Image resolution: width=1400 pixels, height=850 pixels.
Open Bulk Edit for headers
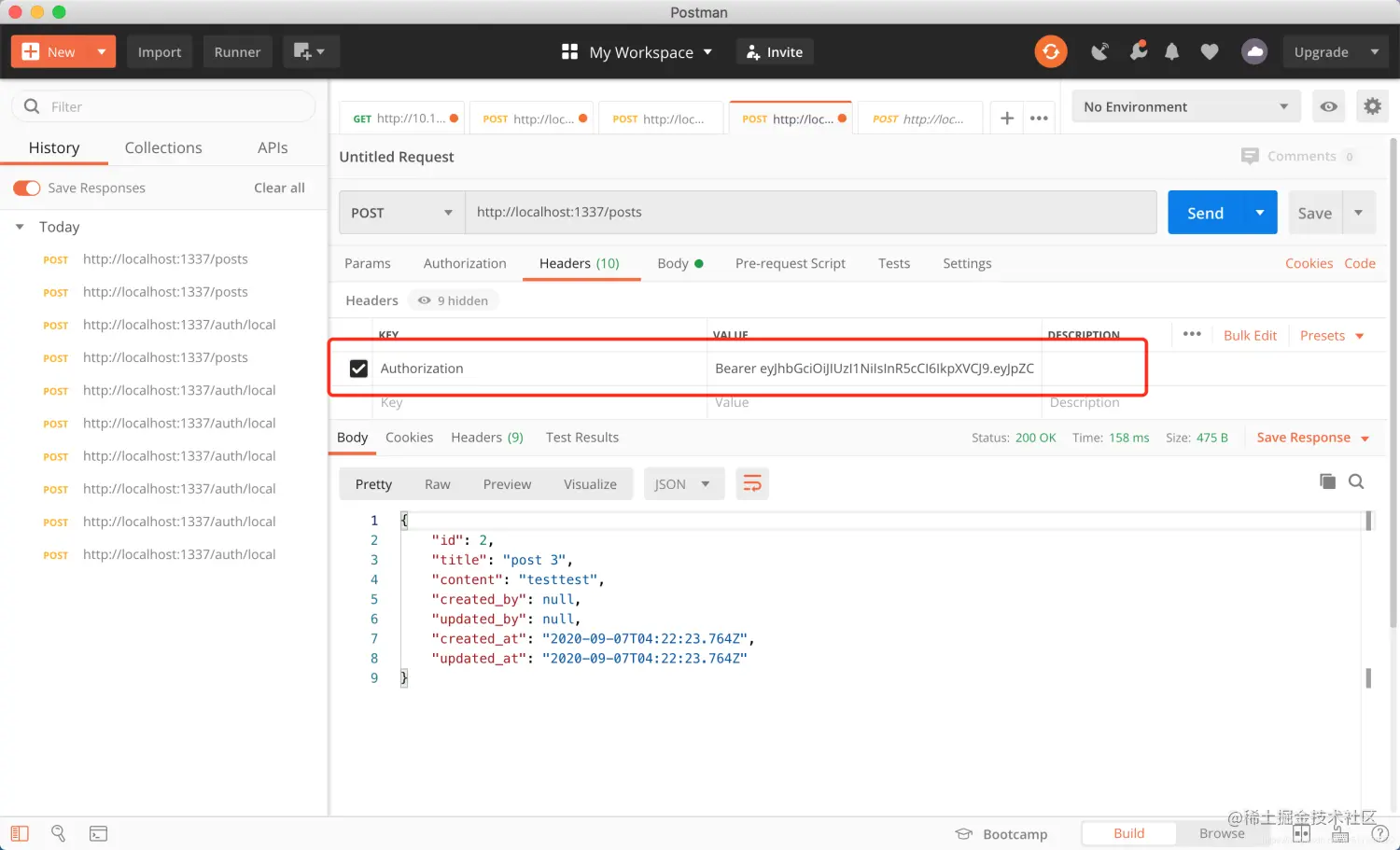[x=1250, y=336]
